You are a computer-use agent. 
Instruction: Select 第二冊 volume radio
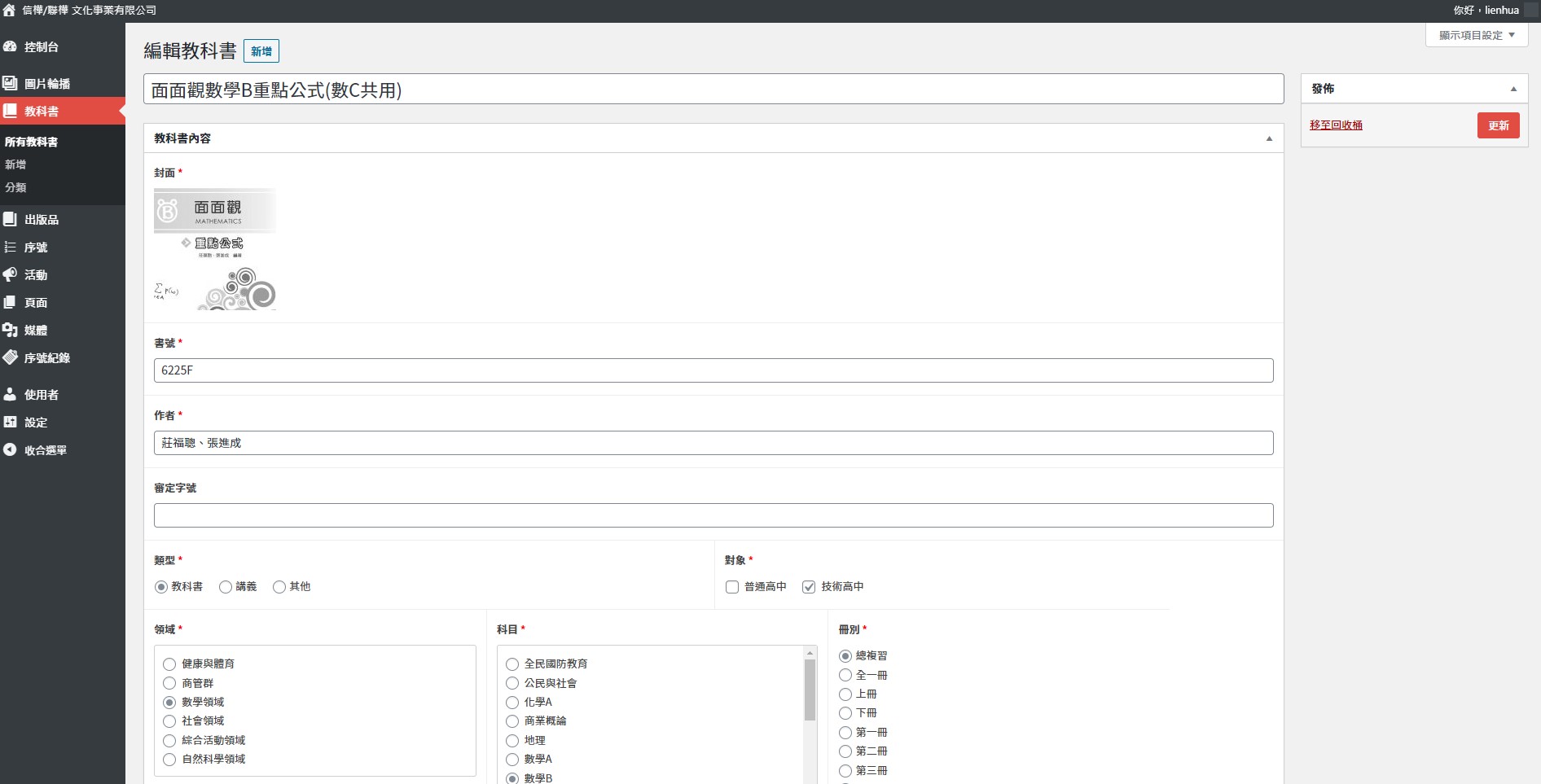tap(845, 751)
